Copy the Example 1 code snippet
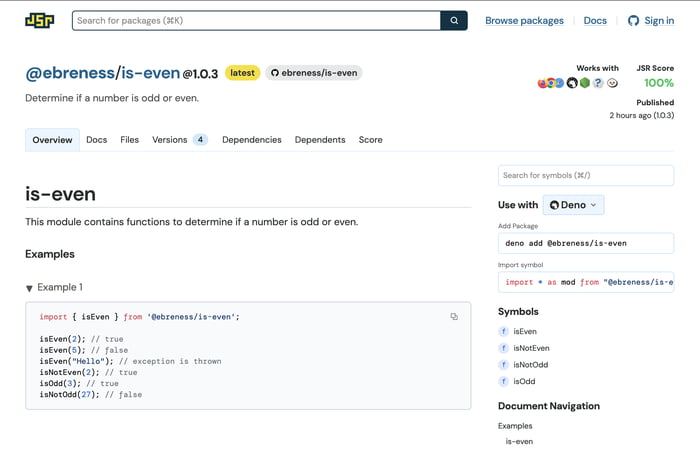The image size is (700, 461). coord(454,317)
